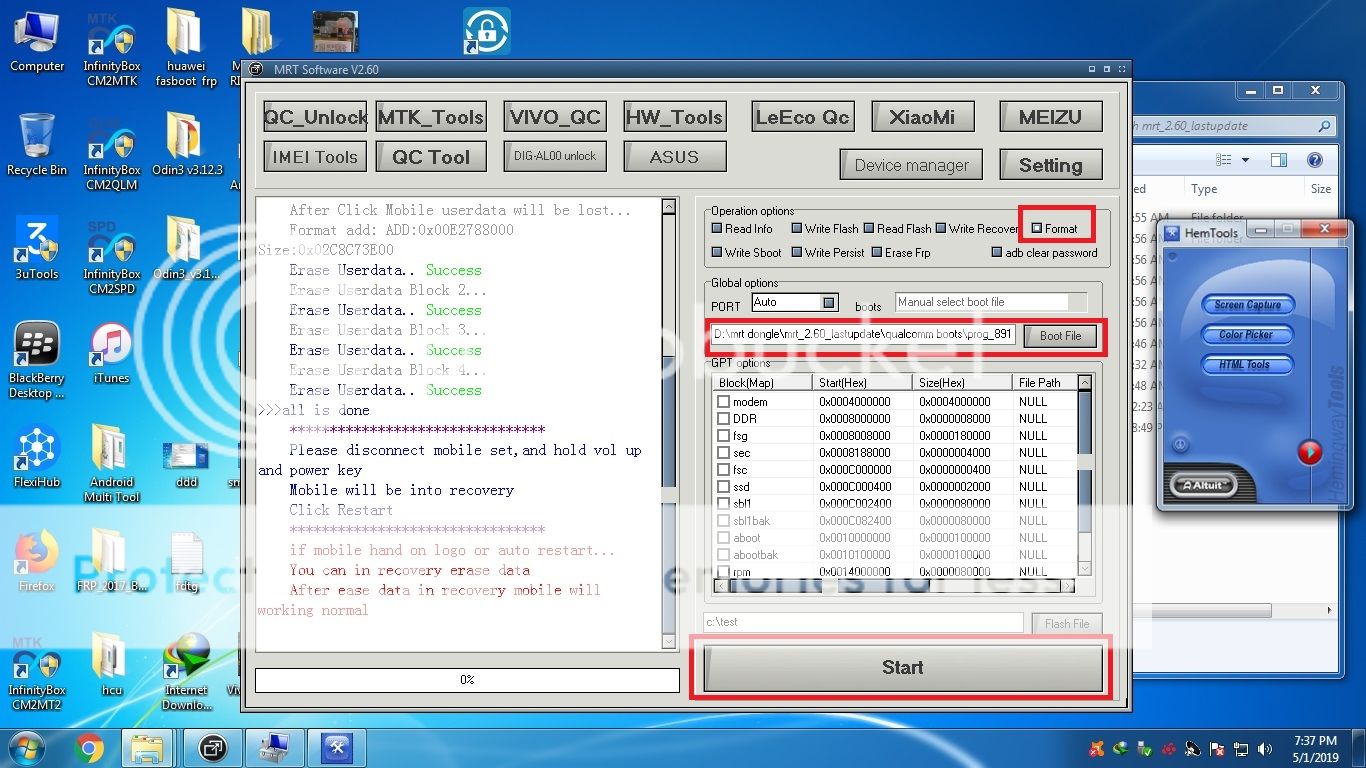1366x768 pixels.
Task: Enable the Format operation checkbox
Action: (x=1037, y=229)
